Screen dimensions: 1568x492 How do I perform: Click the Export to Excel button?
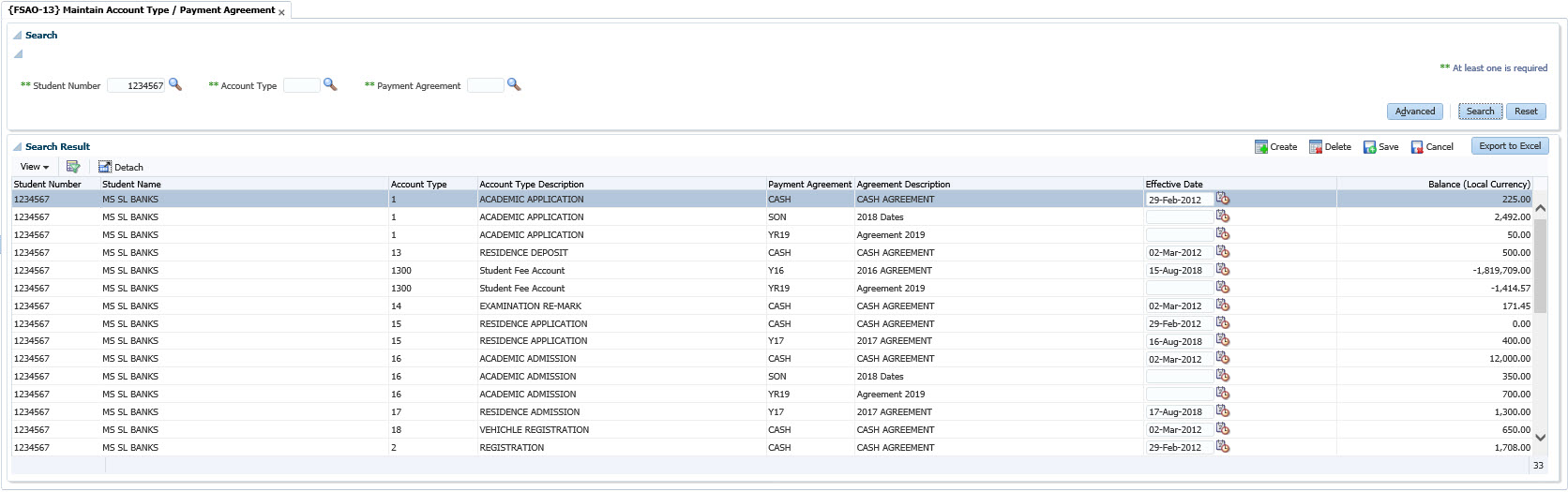(x=1509, y=146)
